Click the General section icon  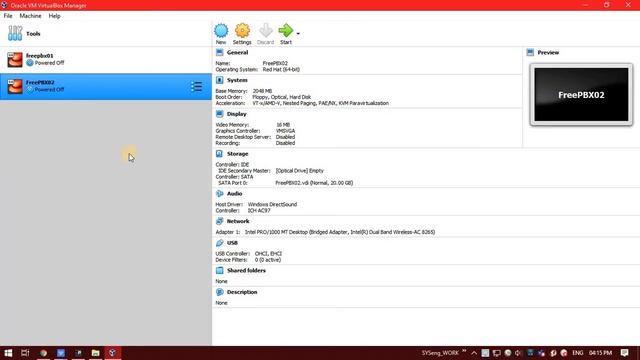220,52
